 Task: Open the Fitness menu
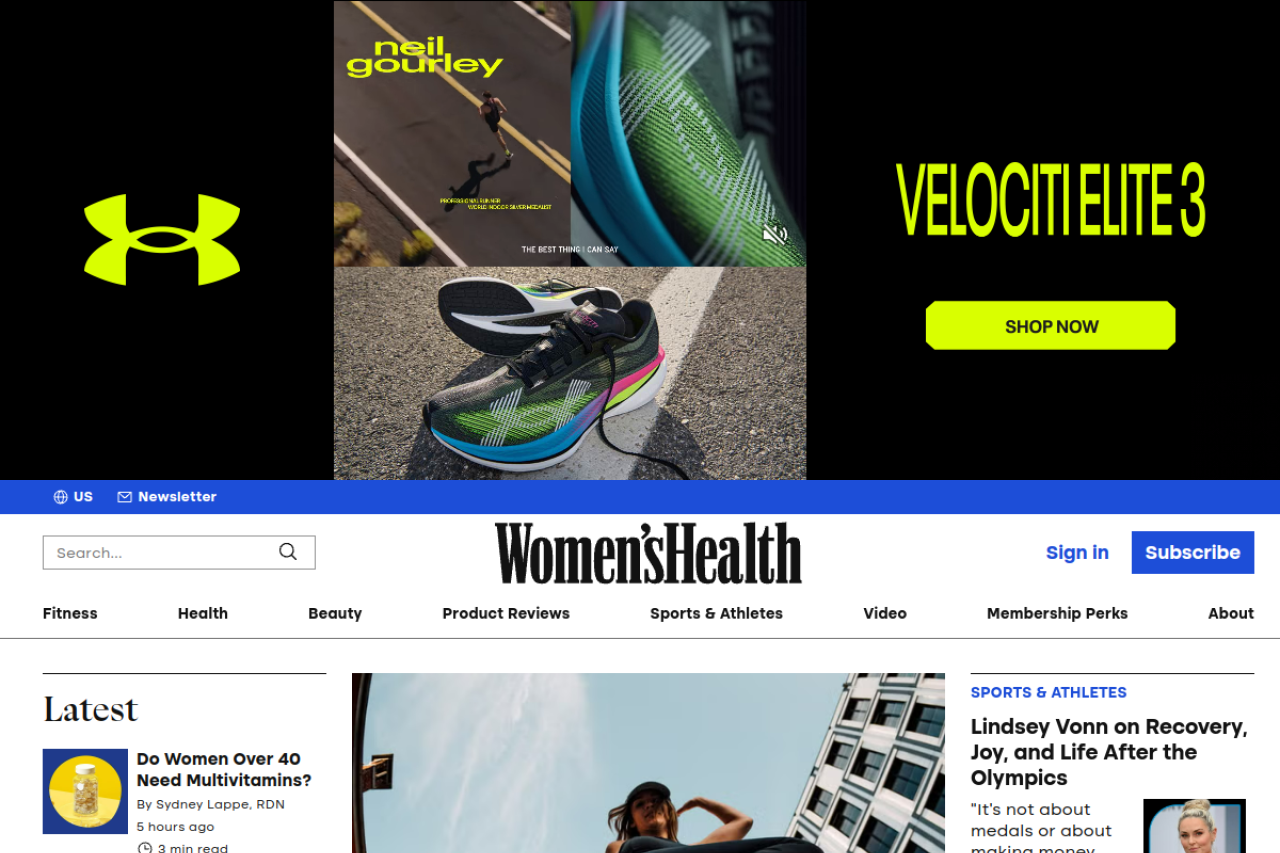(x=70, y=614)
